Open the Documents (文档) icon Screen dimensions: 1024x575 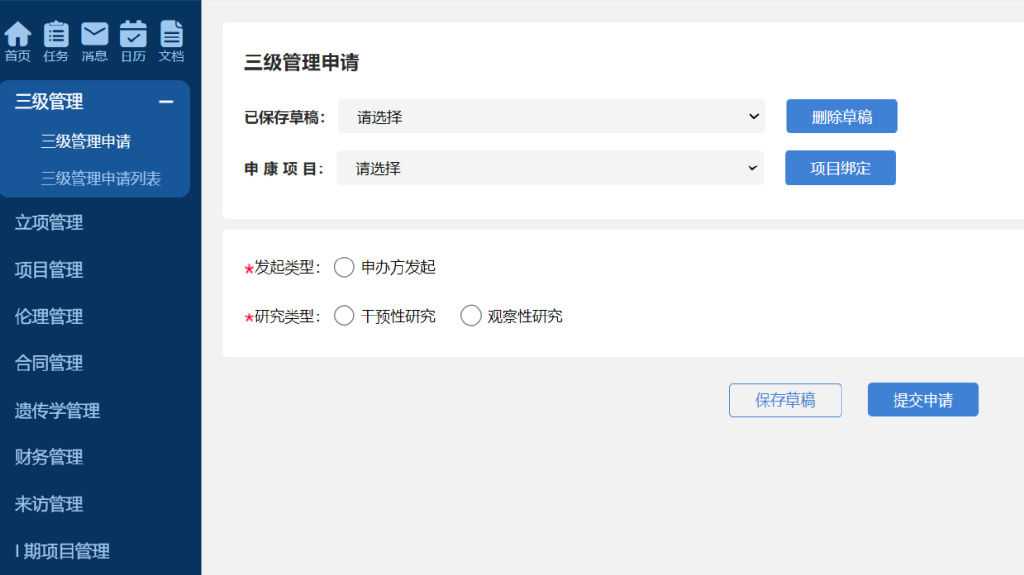coord(171,36)
